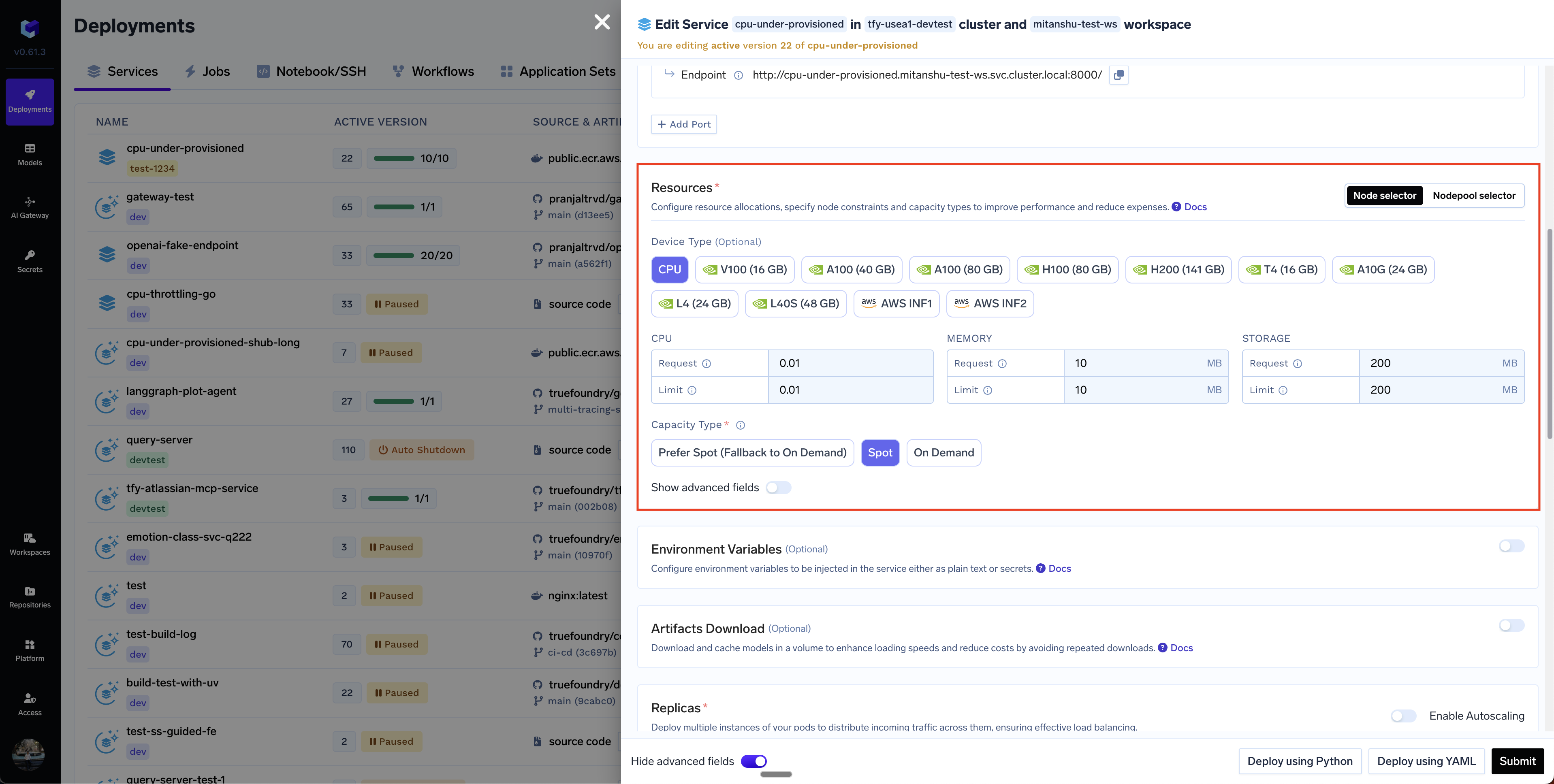Click the Submit button
Screen dimensions: 1554x784
click(x=1517, y=761)
